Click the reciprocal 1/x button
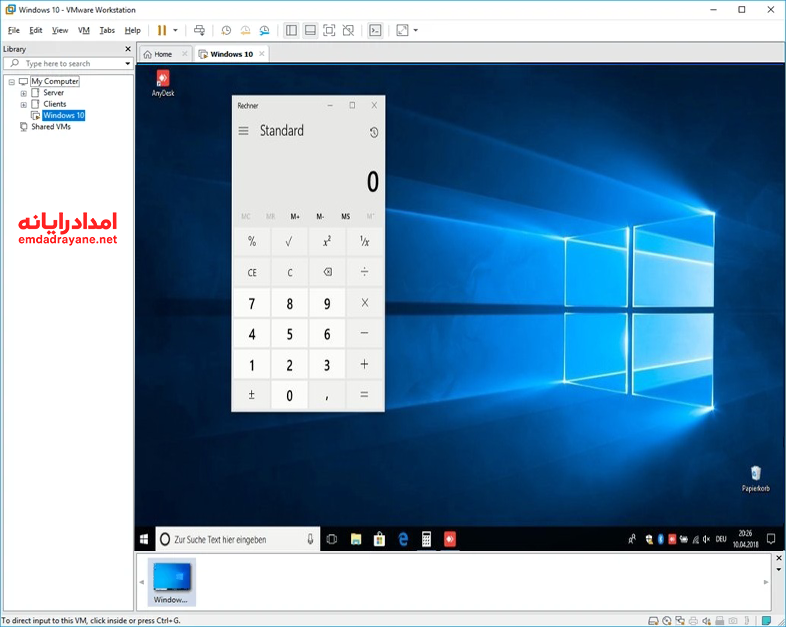This screenshot has width=786, height=627. click(x=364, y=242)
